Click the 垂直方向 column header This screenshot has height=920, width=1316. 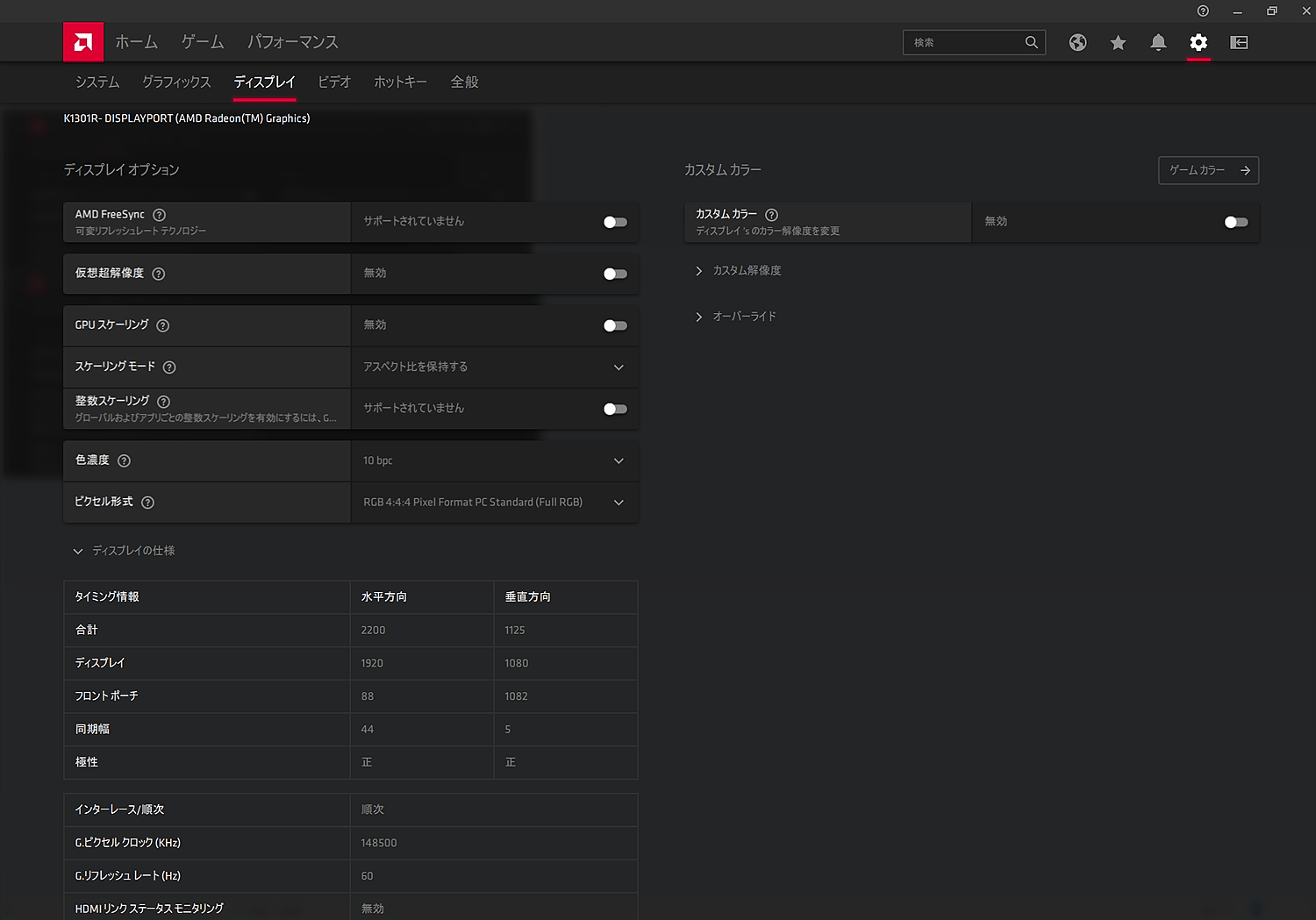(528, 597)
